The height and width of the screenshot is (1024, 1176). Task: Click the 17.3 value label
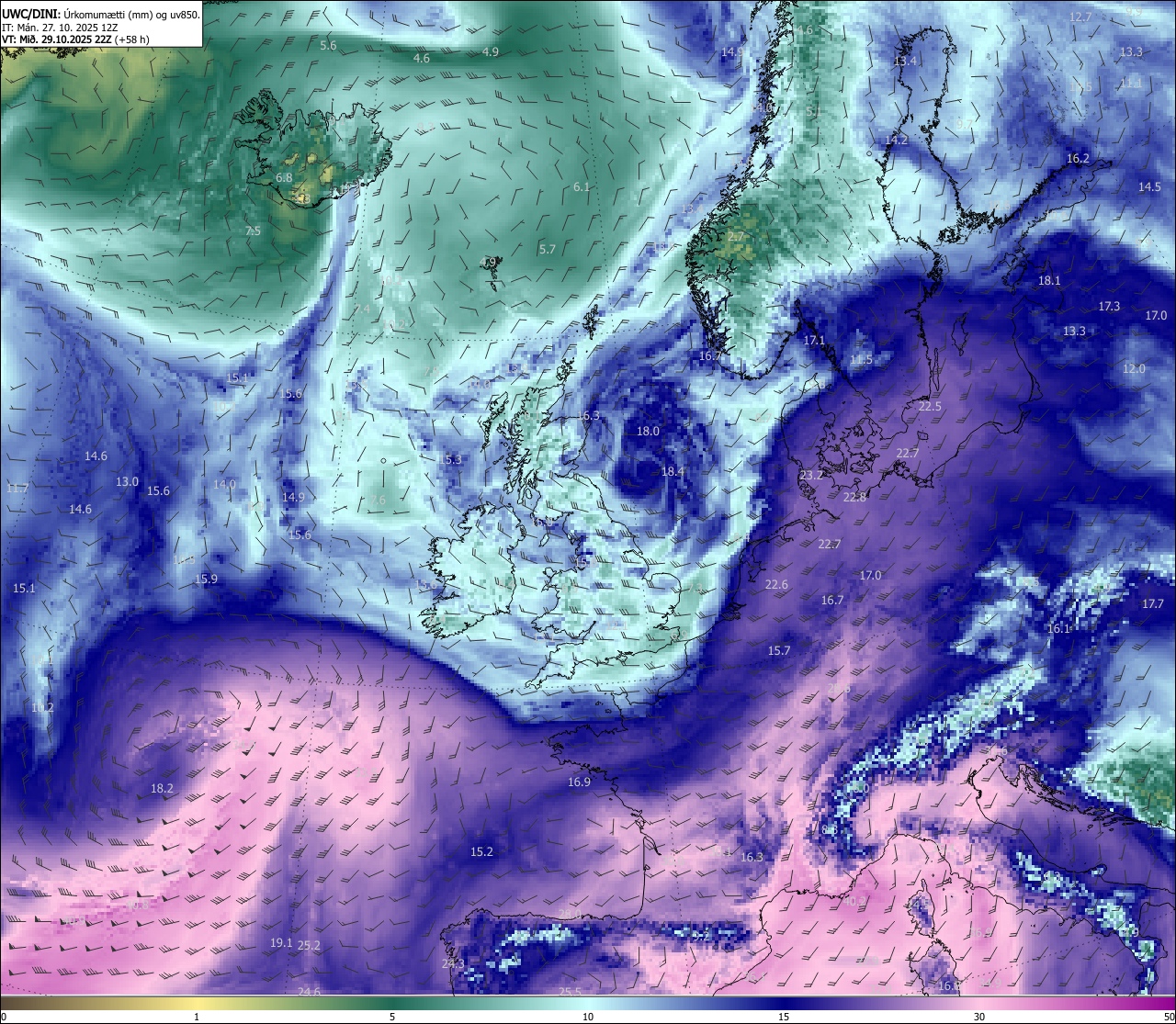(1109, 307)
